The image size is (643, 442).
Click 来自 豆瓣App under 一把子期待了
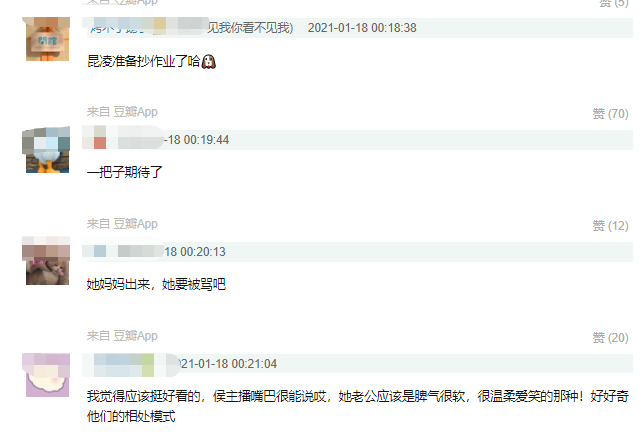click(122, 224)
